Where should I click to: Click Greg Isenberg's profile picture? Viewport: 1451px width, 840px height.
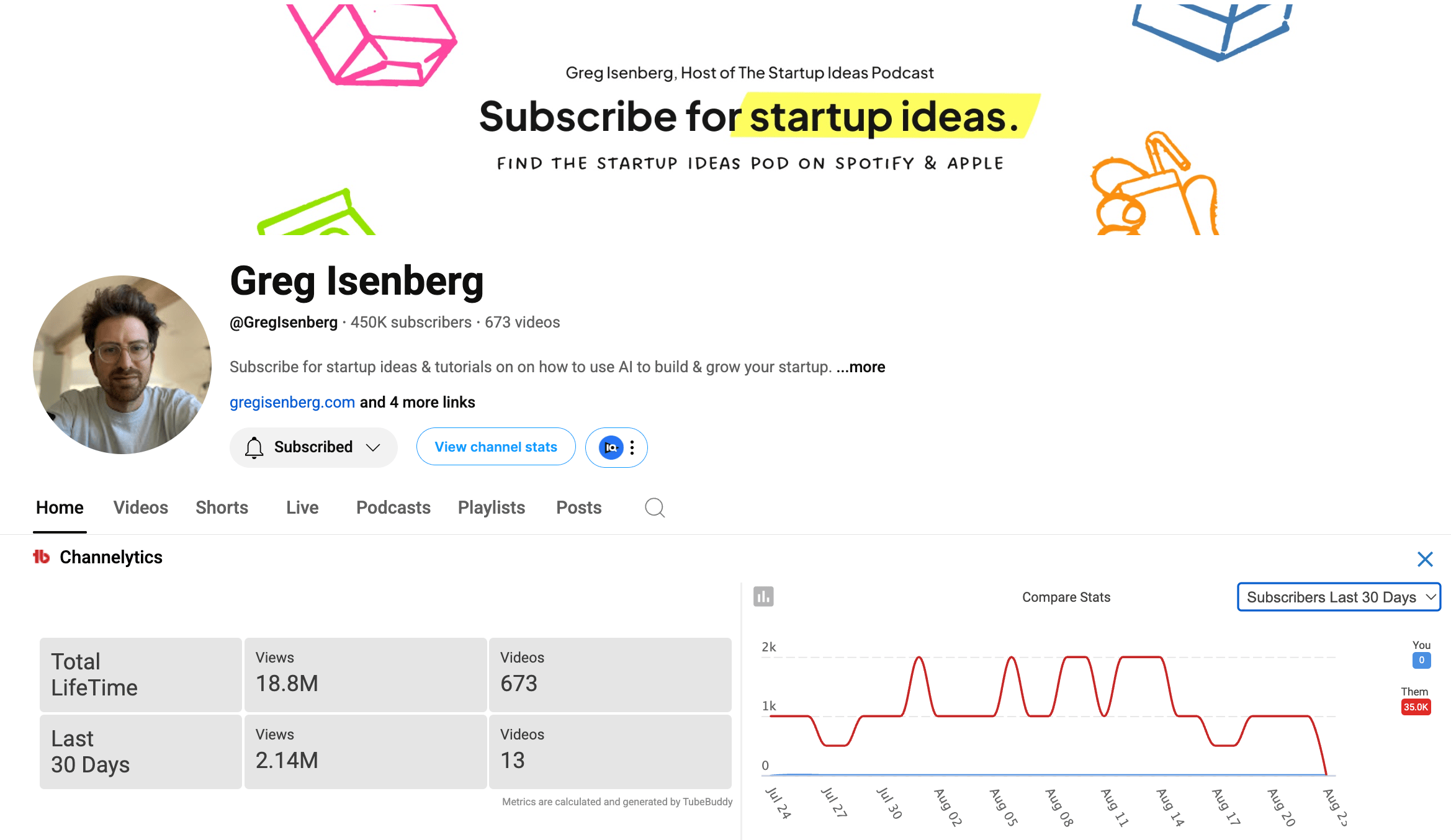tap(122, 365)
